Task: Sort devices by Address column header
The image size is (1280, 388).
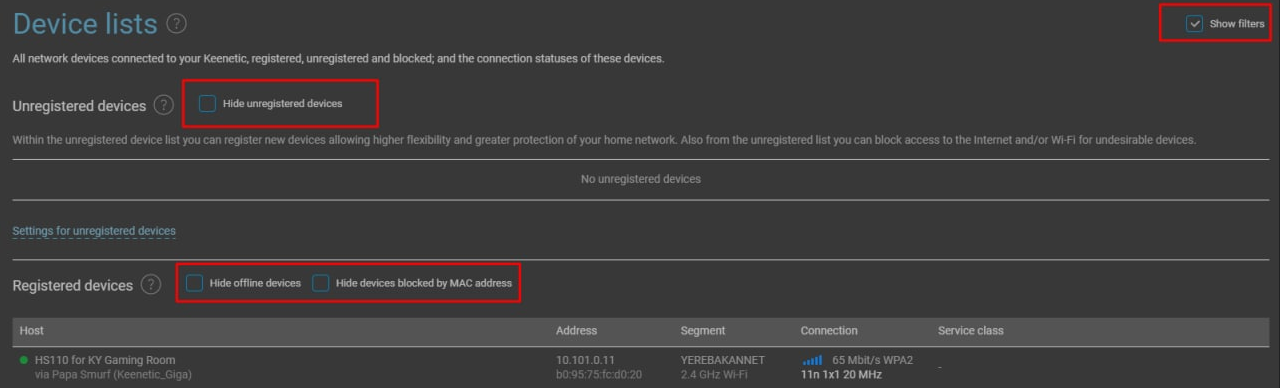Action: pos(576,330)
